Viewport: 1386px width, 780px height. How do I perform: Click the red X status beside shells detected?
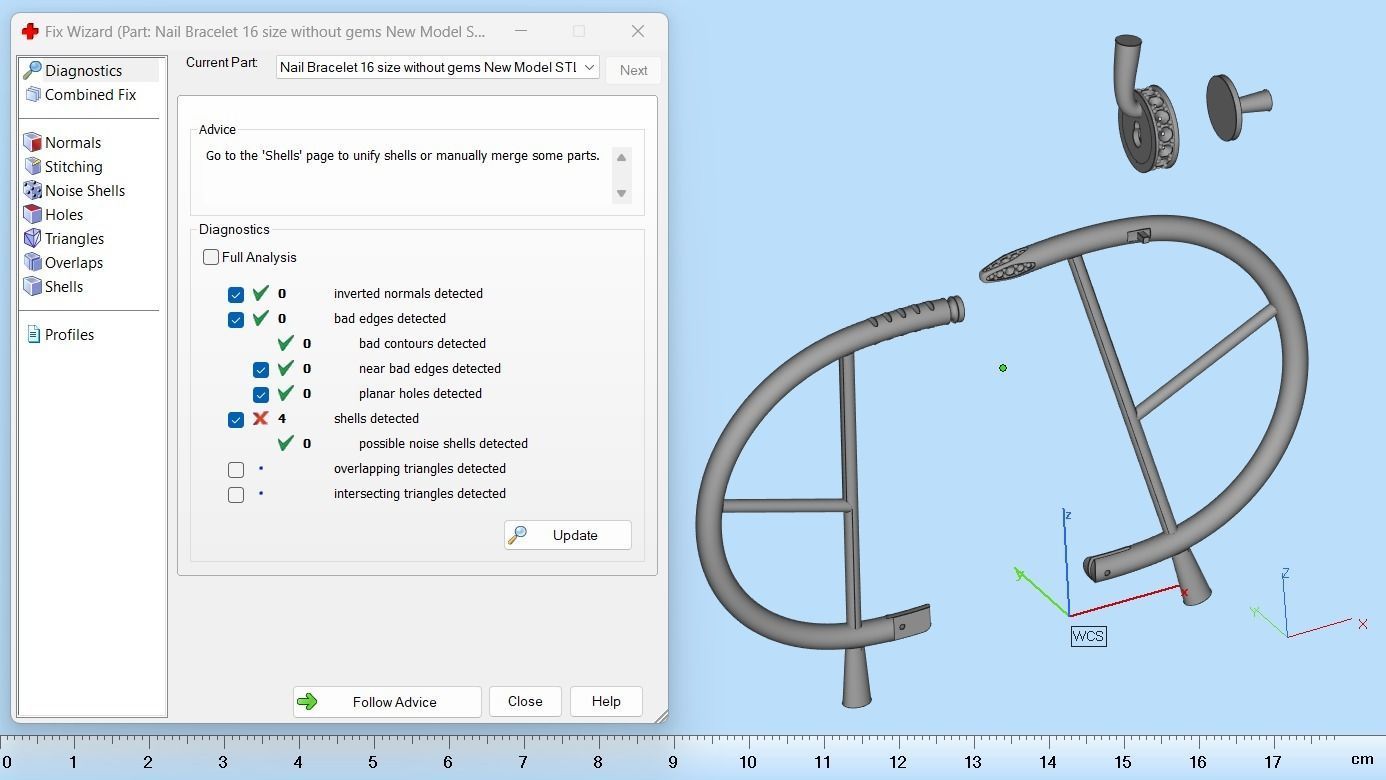click(x=260, y=418)
